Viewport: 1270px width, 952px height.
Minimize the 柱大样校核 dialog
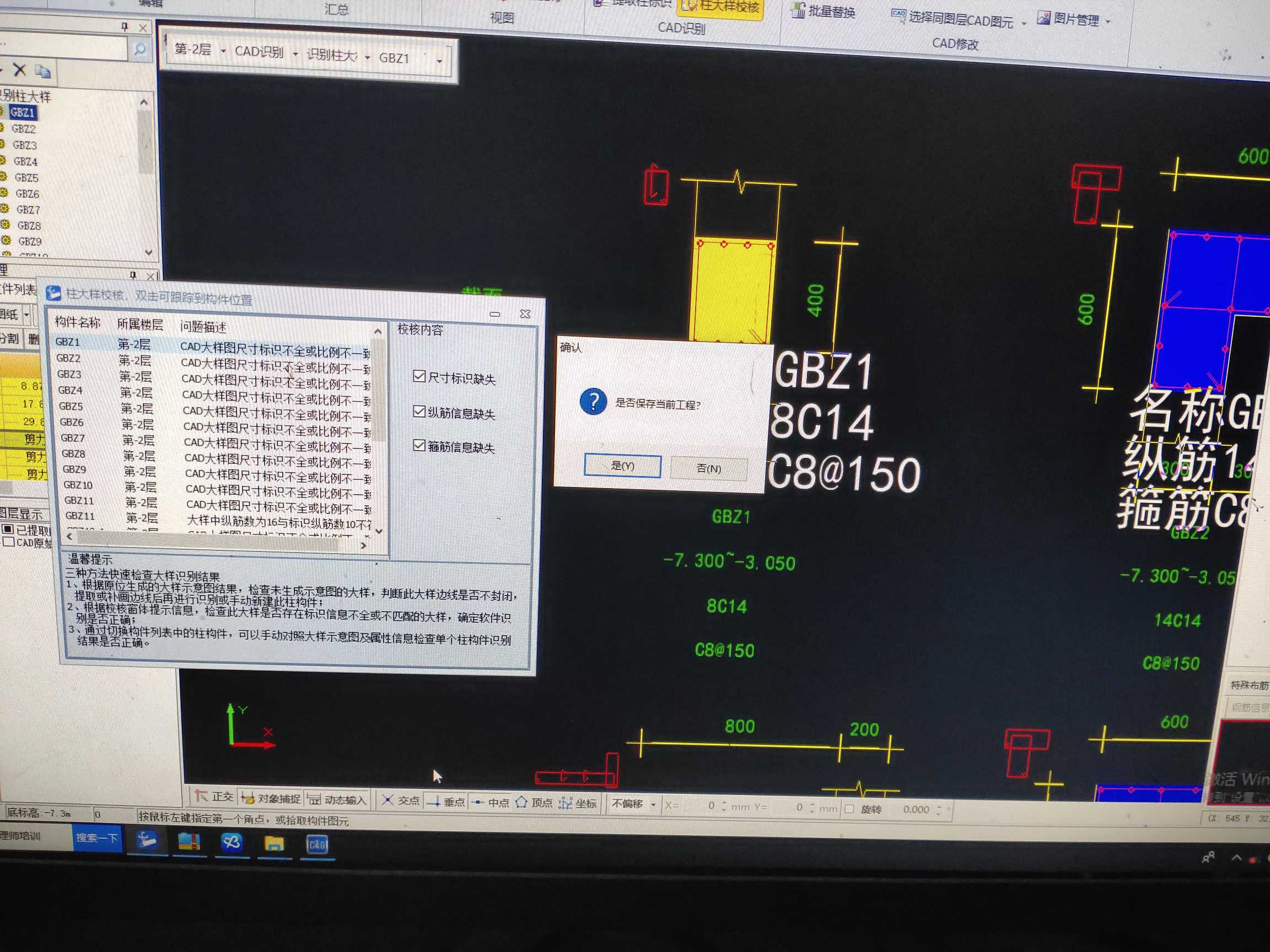coord(495,314)
